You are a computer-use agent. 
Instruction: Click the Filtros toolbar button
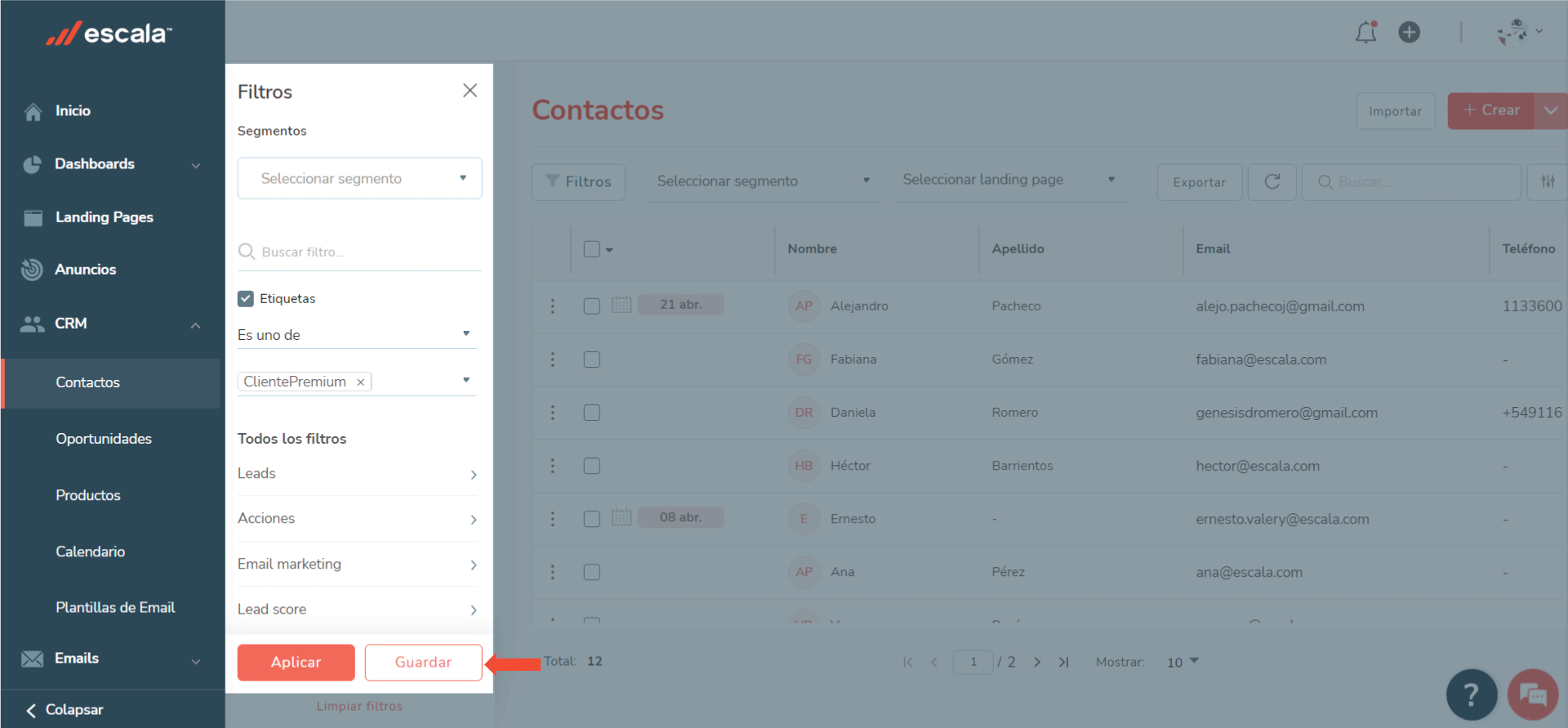pos(578,181)
